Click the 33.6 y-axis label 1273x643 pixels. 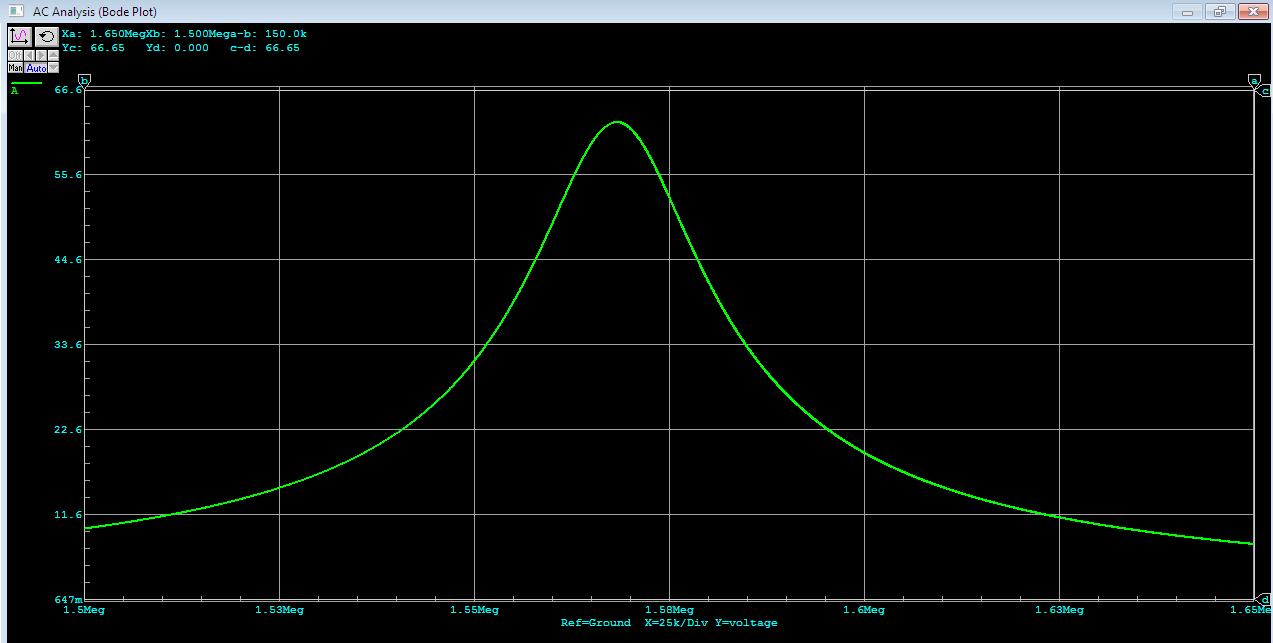click(x=68, y=345)
